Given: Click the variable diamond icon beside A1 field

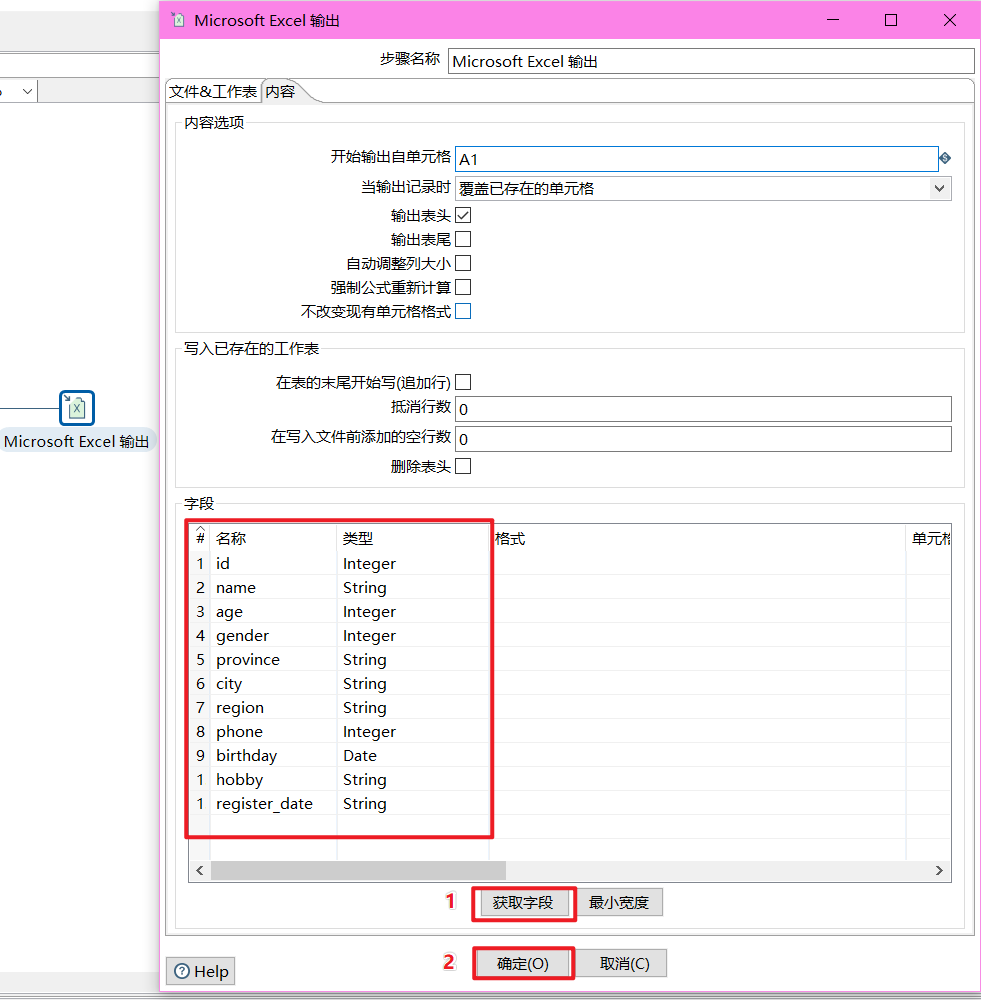Looking at the screenshot, I should click(x=945, y=158).
